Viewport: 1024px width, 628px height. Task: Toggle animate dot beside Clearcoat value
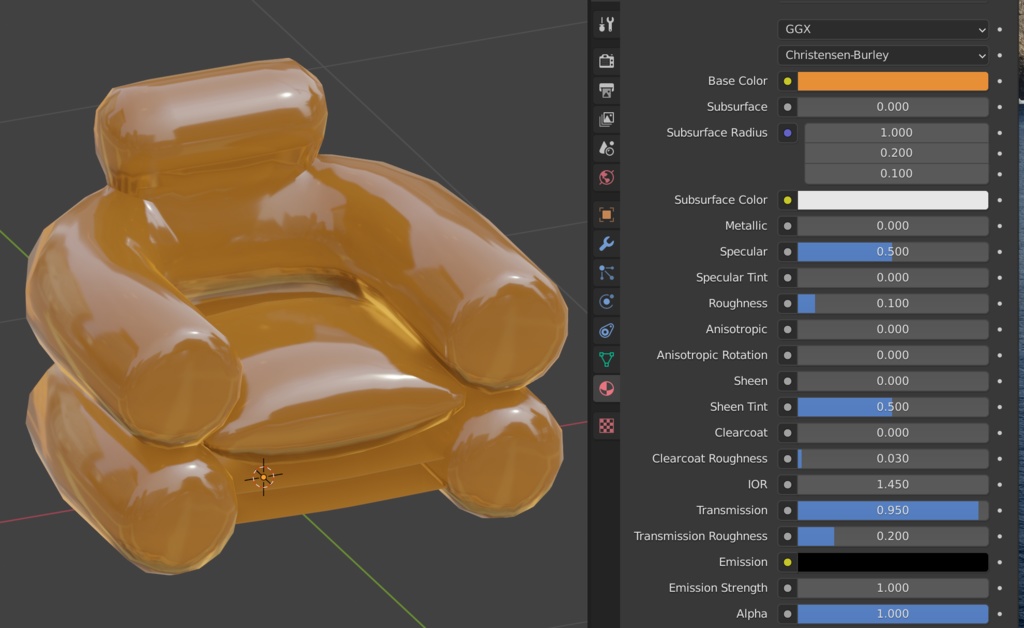coord(1000,433)
